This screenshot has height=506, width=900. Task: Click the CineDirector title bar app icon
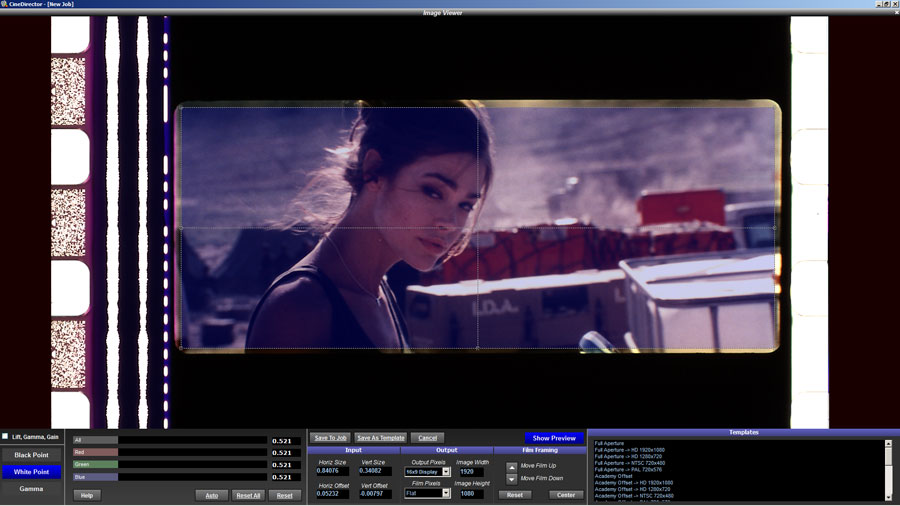[x=5, y=4]
